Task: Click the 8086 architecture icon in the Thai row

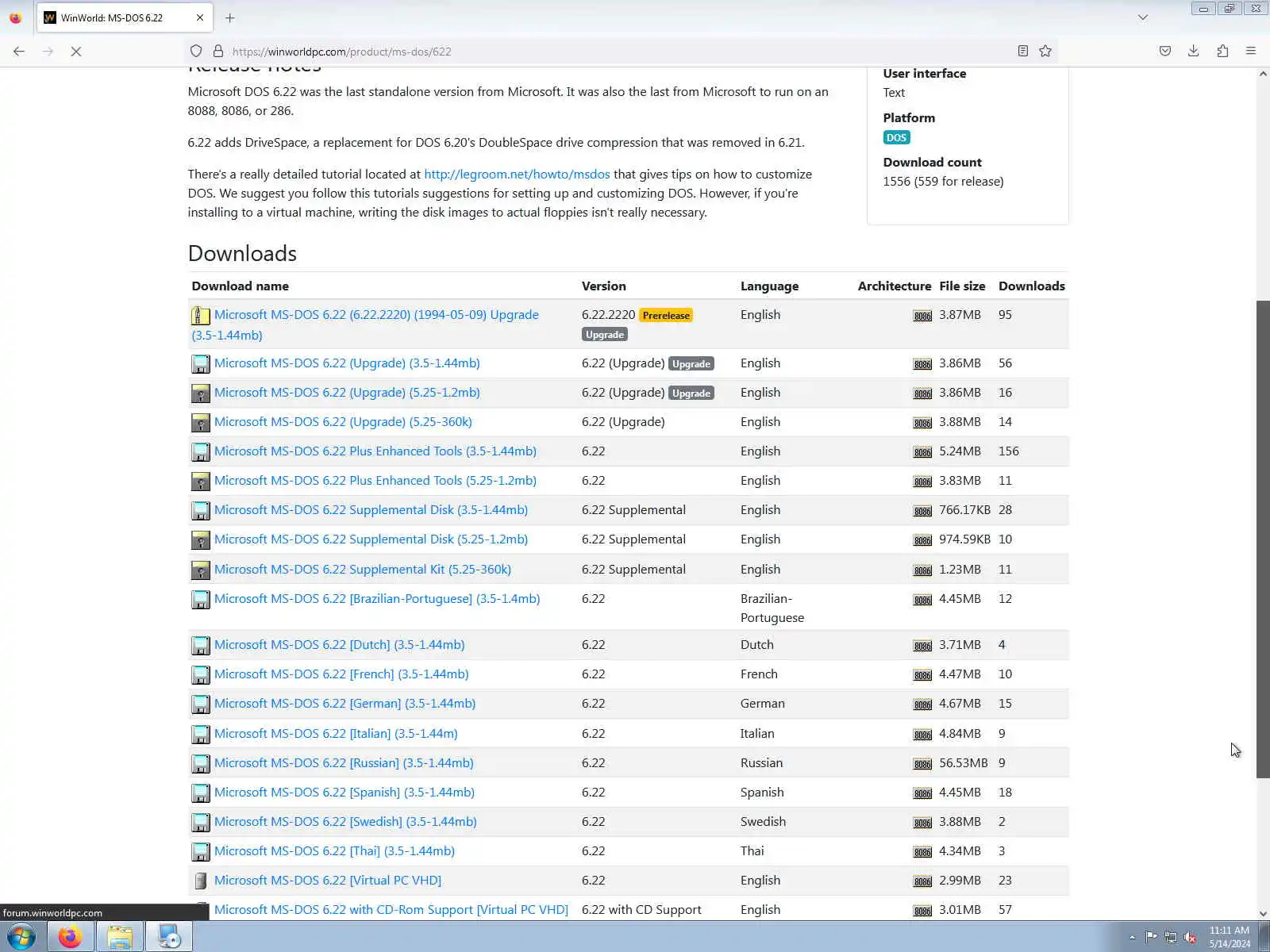Action: (922, 852)
